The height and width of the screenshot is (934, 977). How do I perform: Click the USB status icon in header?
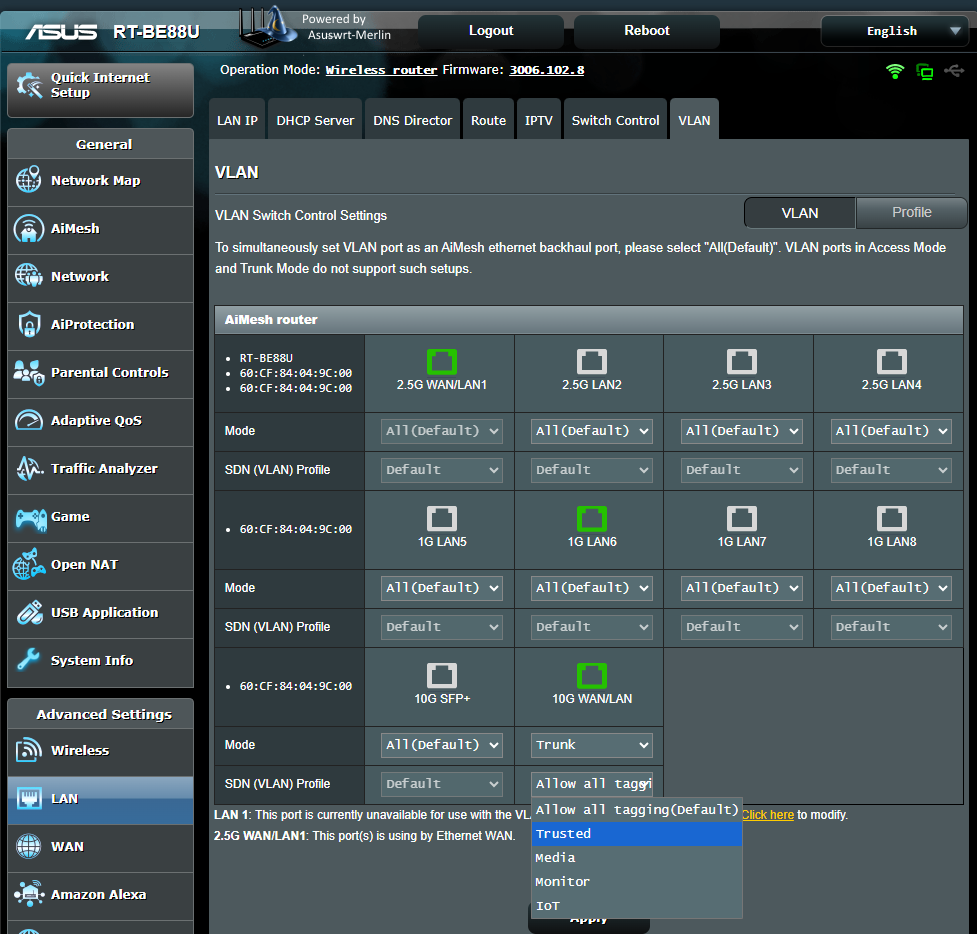pos(954,70)
